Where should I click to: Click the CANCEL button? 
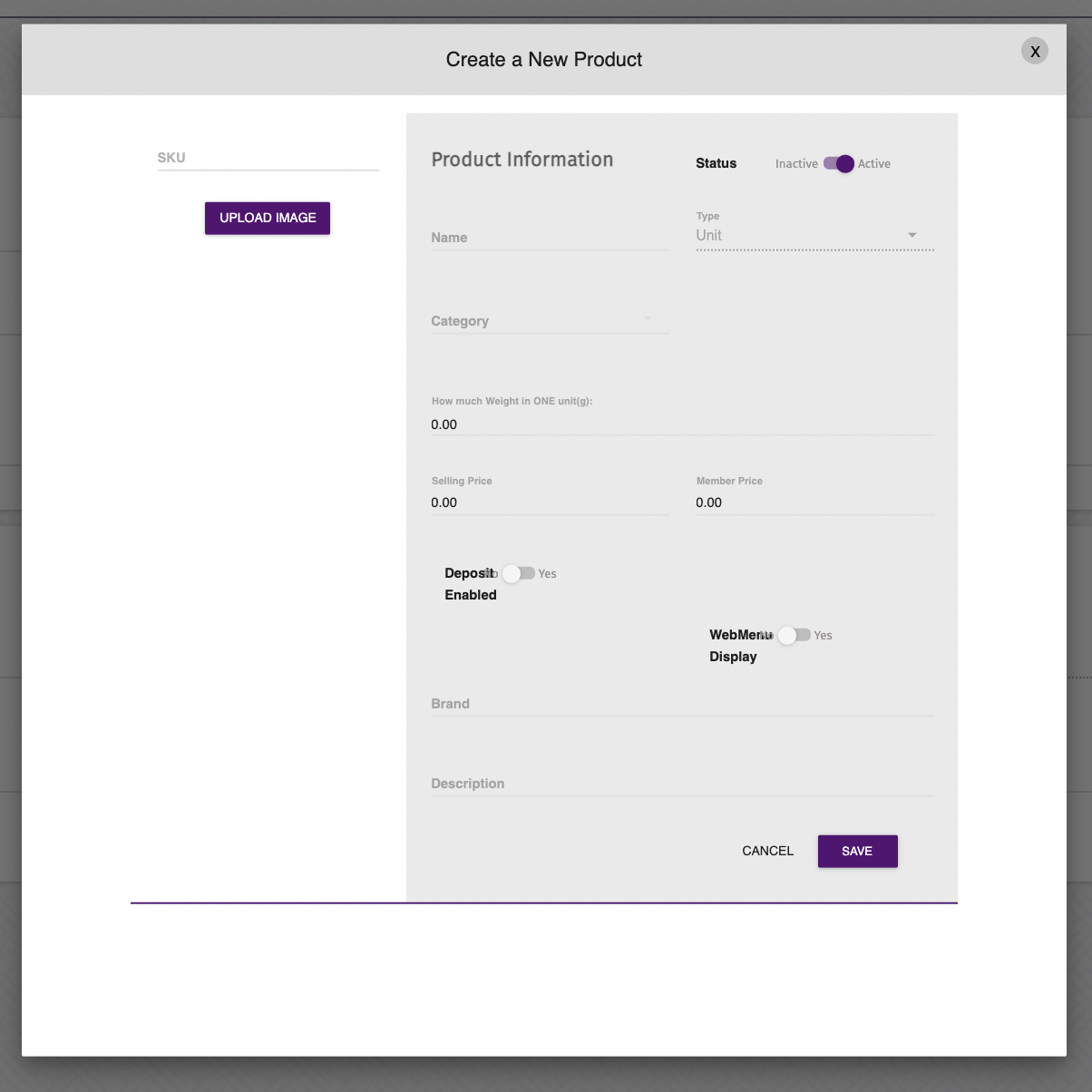(x=767, y=851)
